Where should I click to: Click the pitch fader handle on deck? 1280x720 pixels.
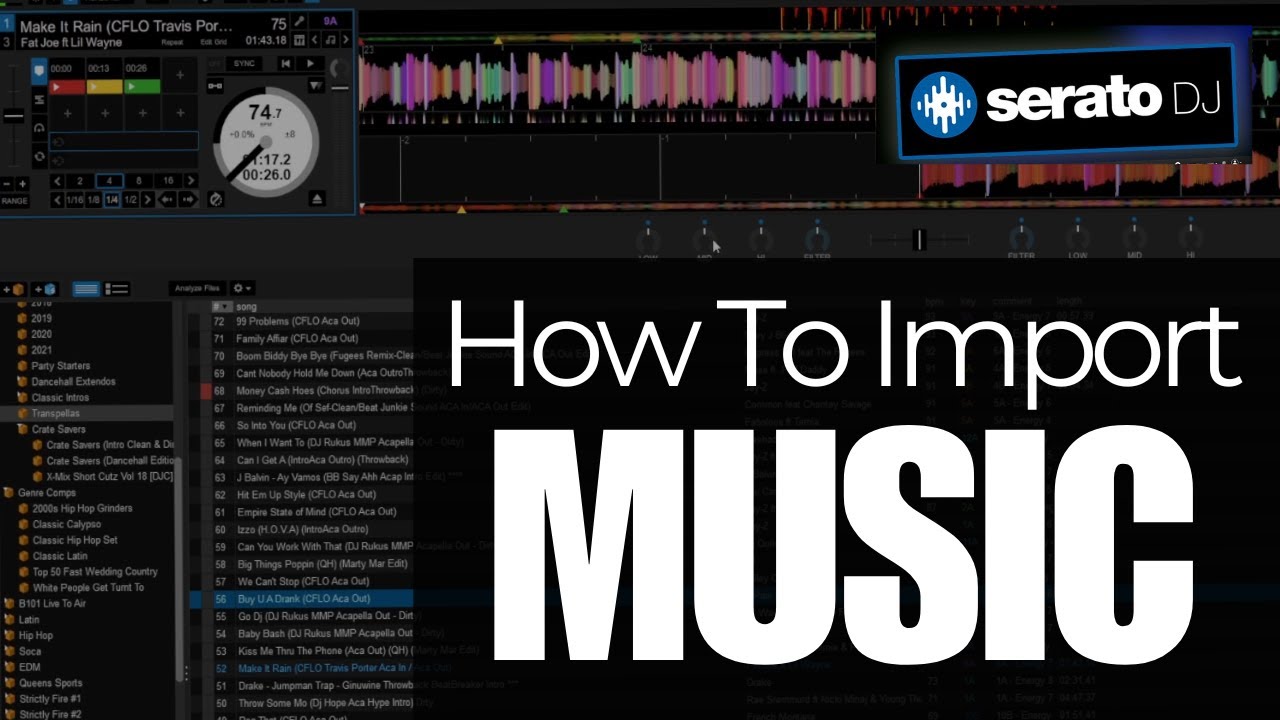point(14,116)
